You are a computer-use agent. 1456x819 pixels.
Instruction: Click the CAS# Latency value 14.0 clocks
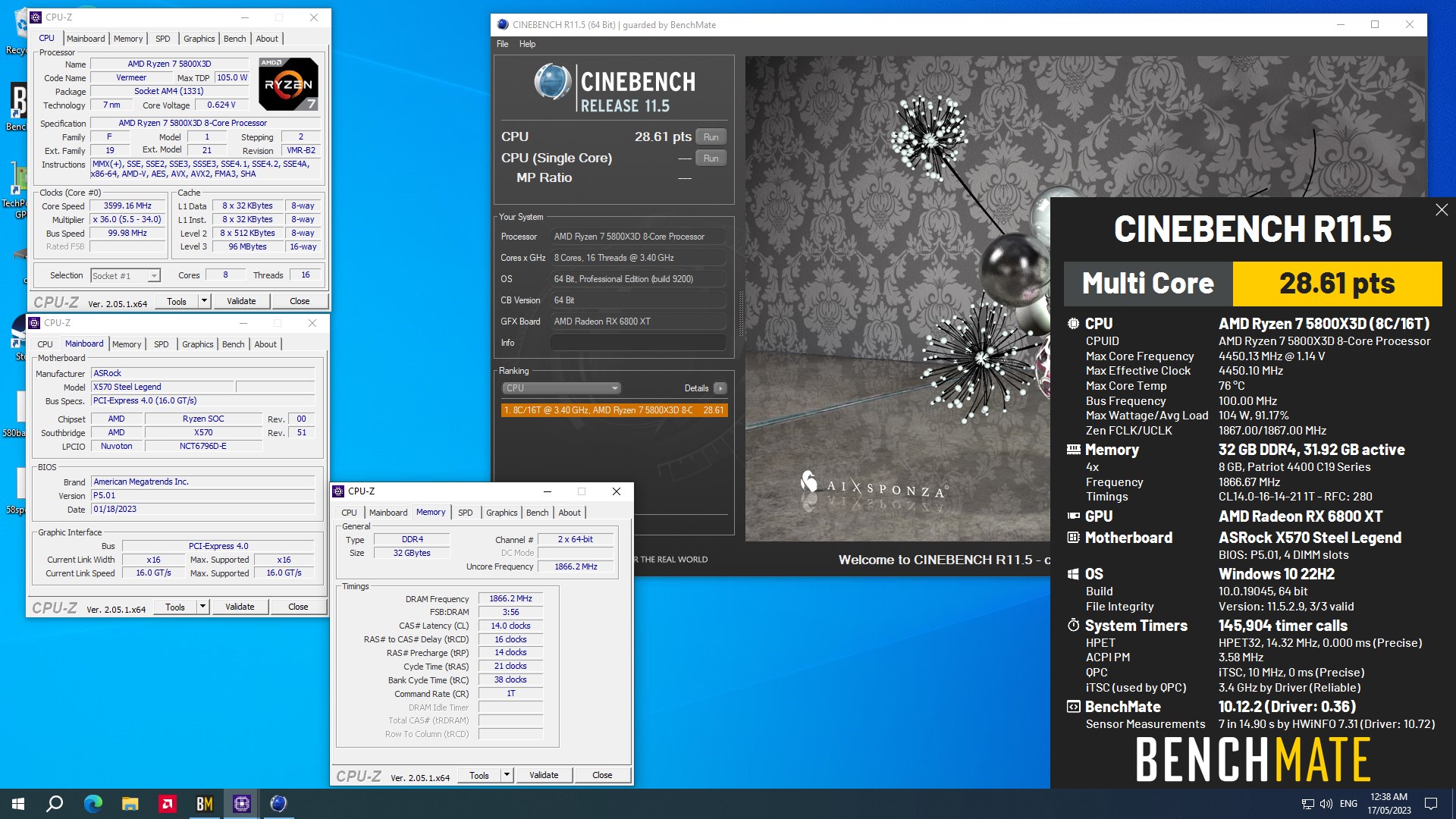tap(510, 626)
